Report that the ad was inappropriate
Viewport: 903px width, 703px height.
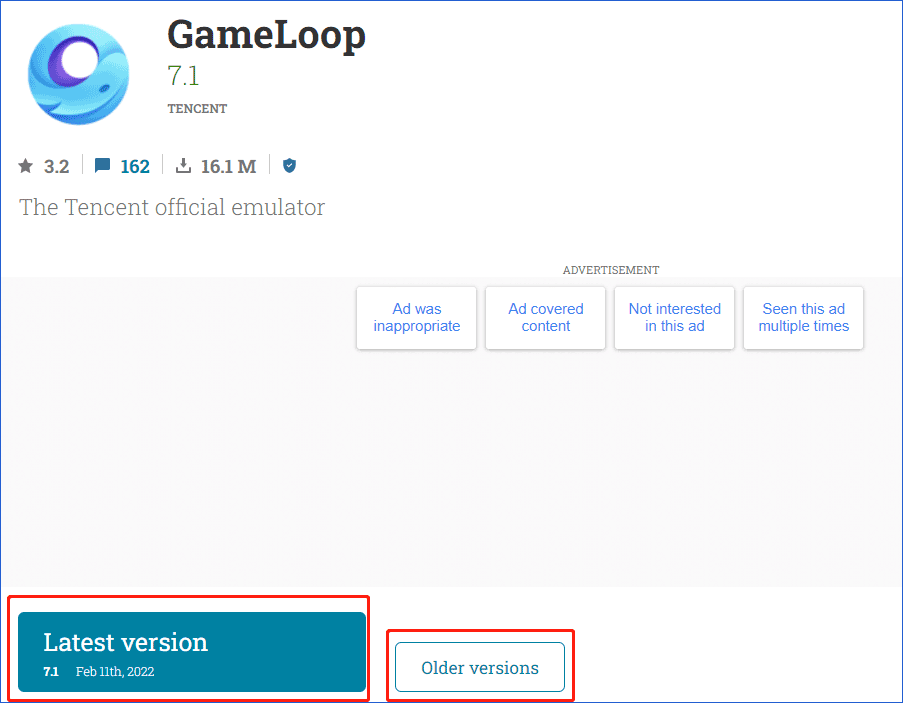coord(416,318)
